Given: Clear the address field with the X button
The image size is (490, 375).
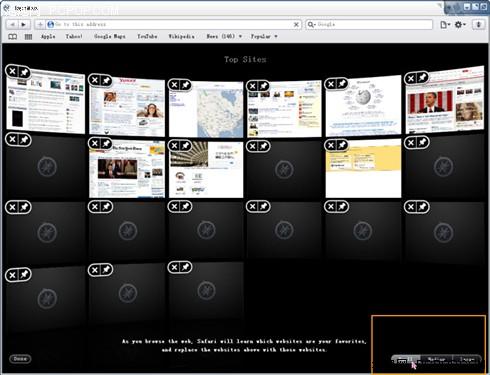Looking at the screenshot, I should (x=296, y=24).
